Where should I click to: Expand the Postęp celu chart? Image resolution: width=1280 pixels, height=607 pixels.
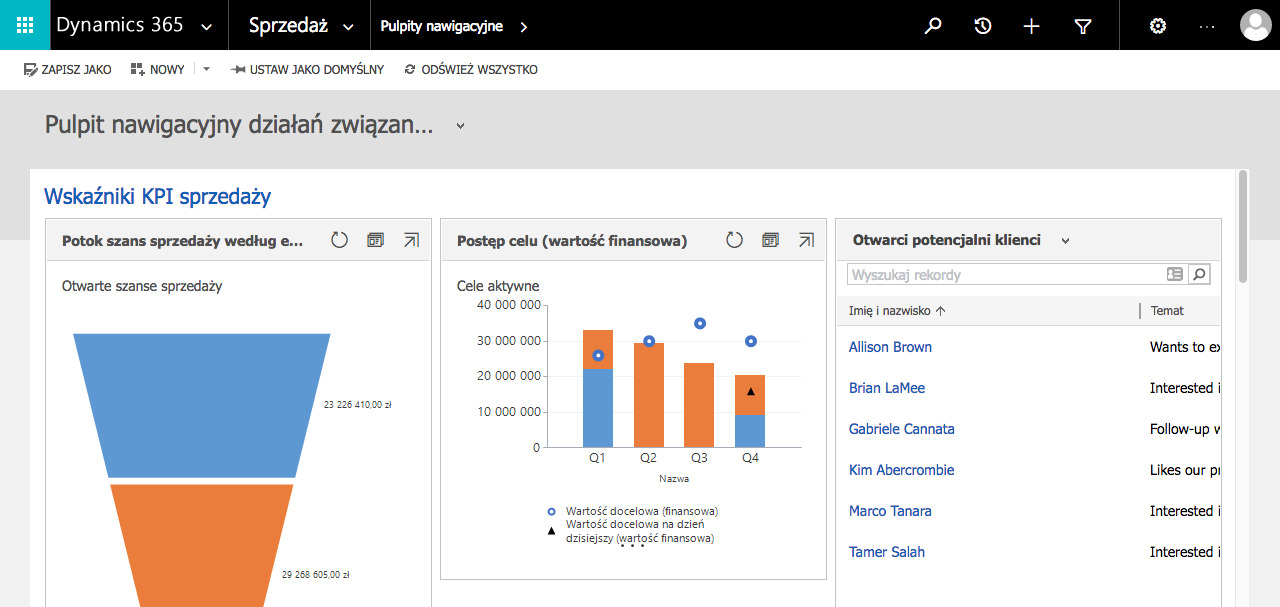coord(806,240)
